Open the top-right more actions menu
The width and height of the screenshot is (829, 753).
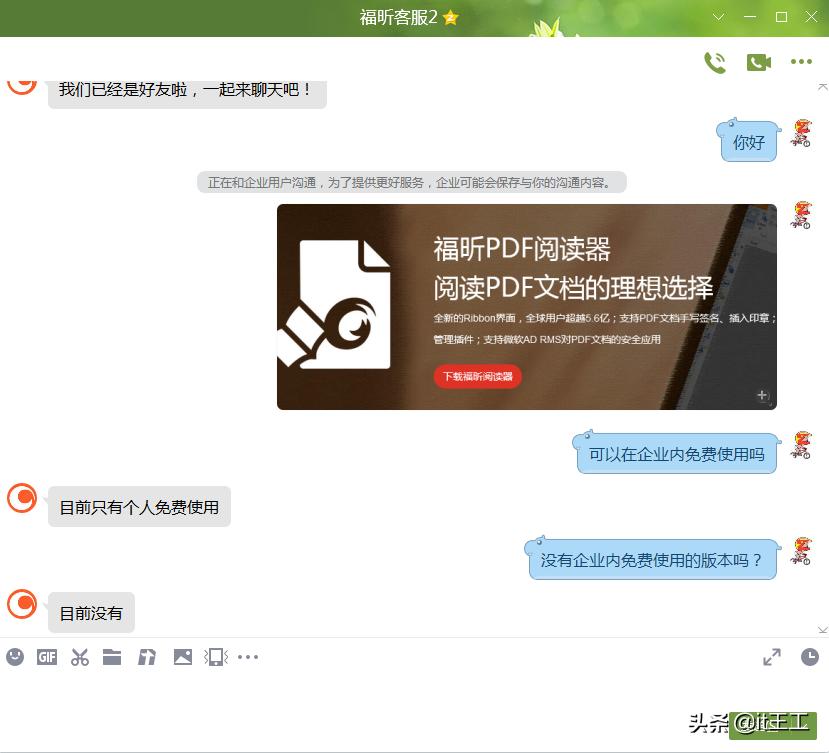[x=800, y=62]
